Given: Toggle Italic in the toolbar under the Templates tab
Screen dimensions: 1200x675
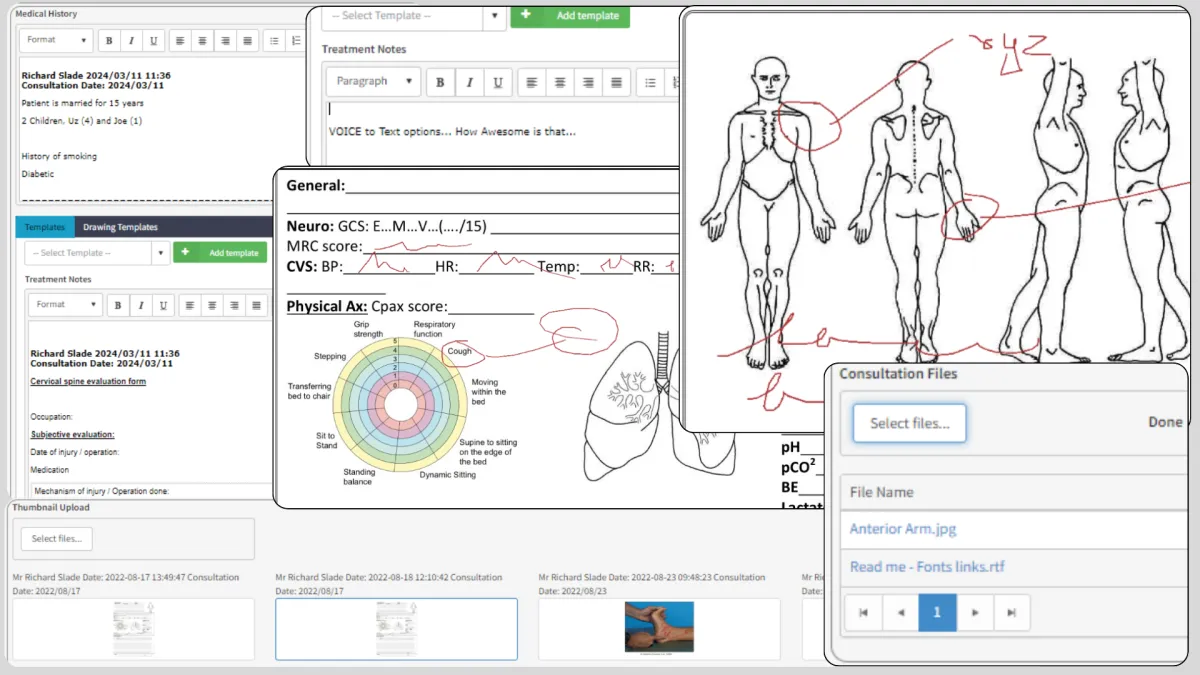Looking at the screenshot, I should pos(140,305).
